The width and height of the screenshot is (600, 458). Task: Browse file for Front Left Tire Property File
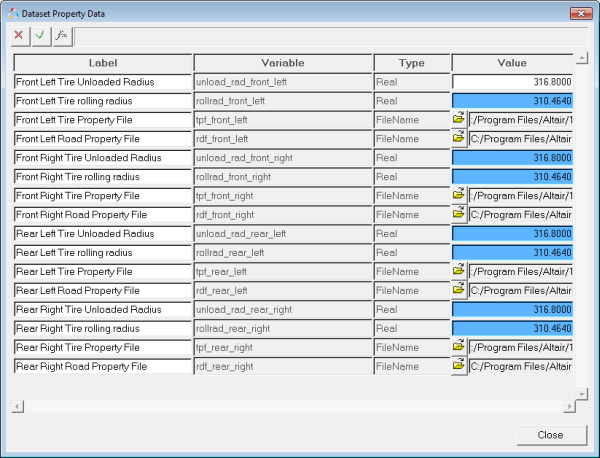click(x=459, y=119)
